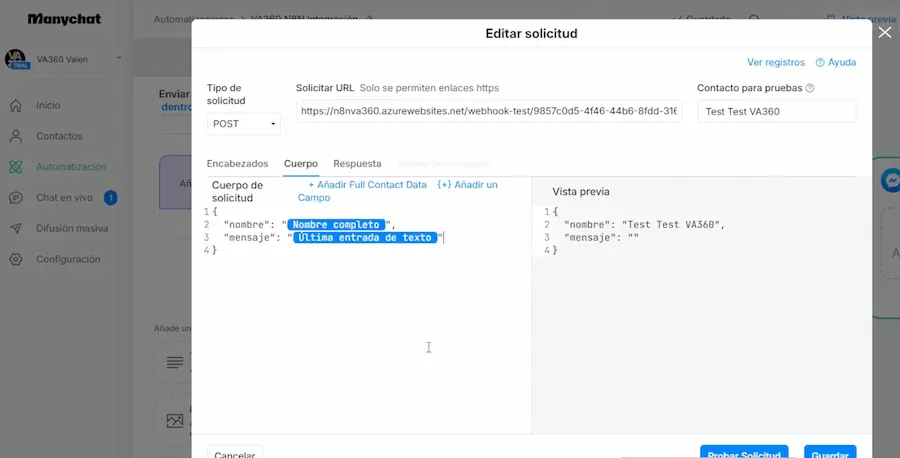The image size is (900, 458).
Task: Click Añadir un Campo link
Action: [397, 191]
